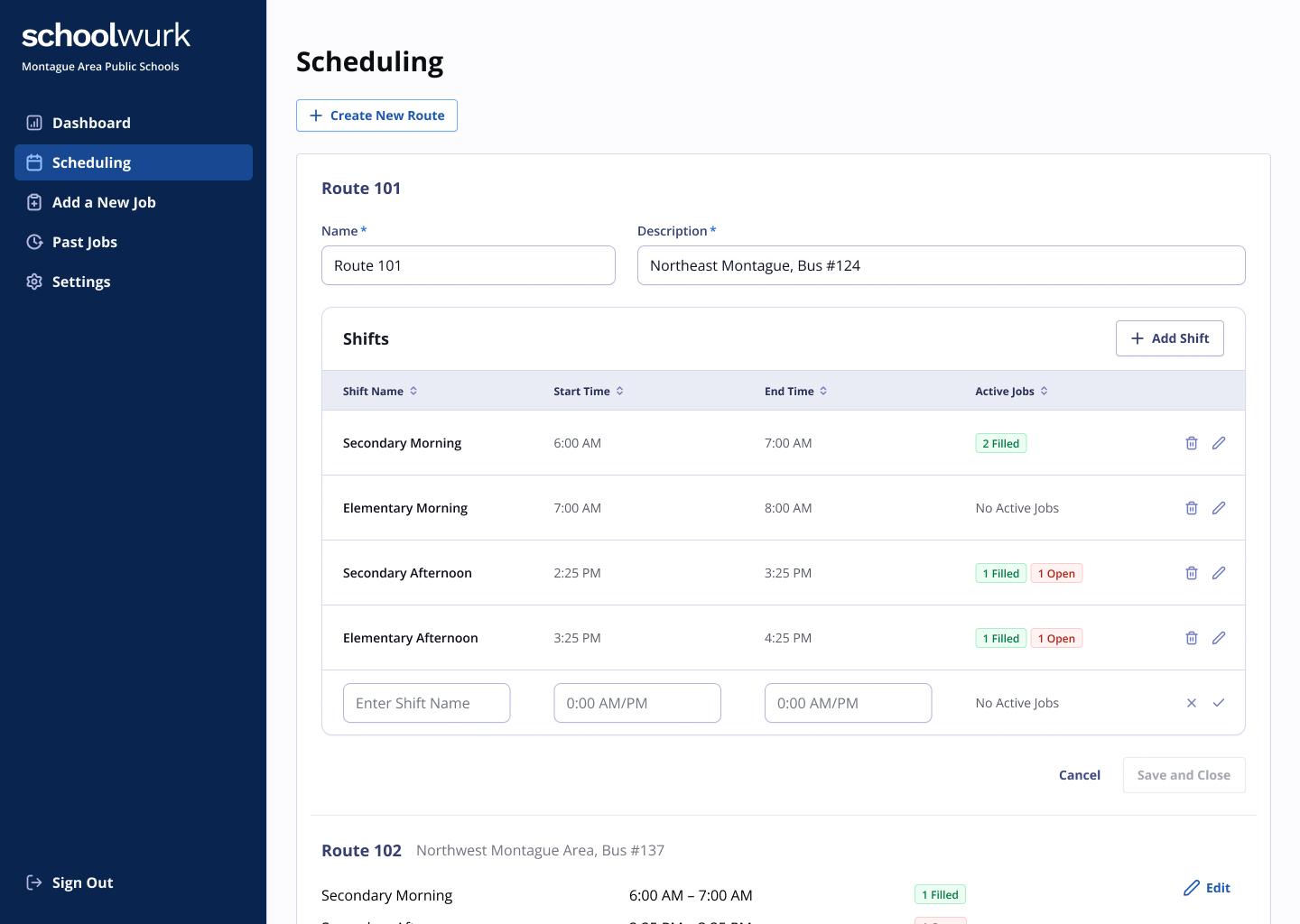This screenshot has width=1300, height=924.
Task: Confirm the new shift with the checkmark
Action: (x=1219, y=703)
